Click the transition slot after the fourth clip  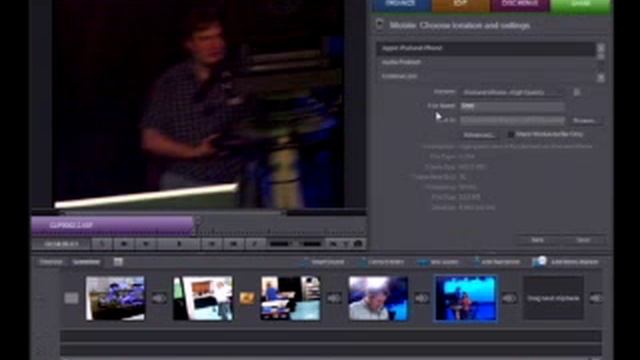(x=422, y=299)
